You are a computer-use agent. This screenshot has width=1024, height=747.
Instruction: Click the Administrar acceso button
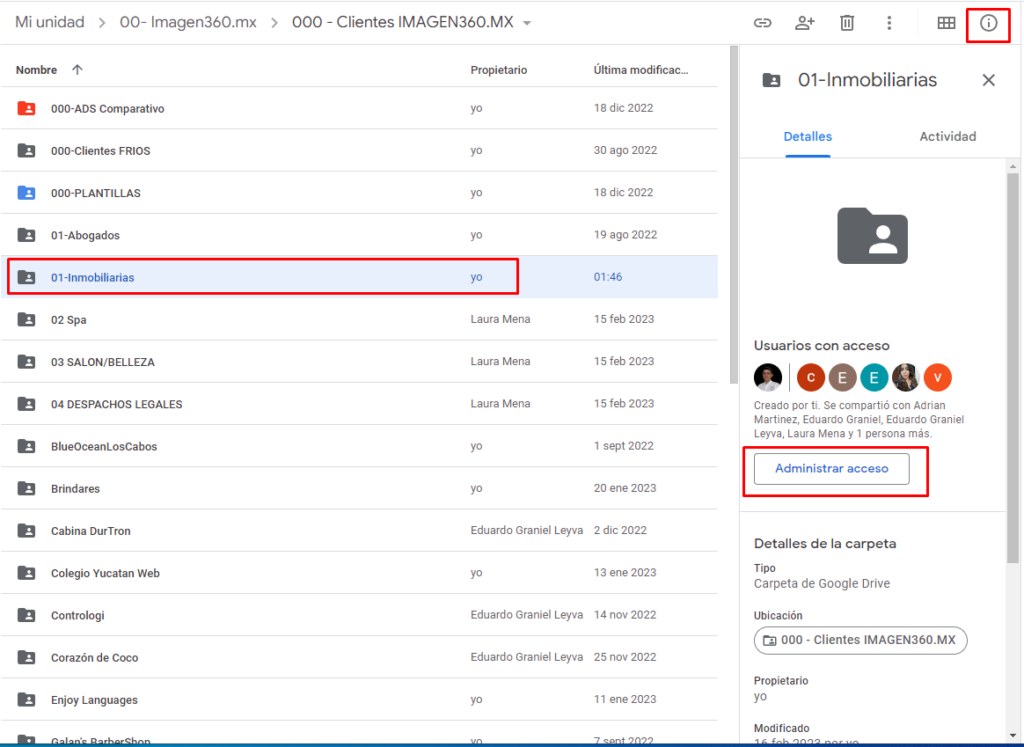(x=831, y=469)
